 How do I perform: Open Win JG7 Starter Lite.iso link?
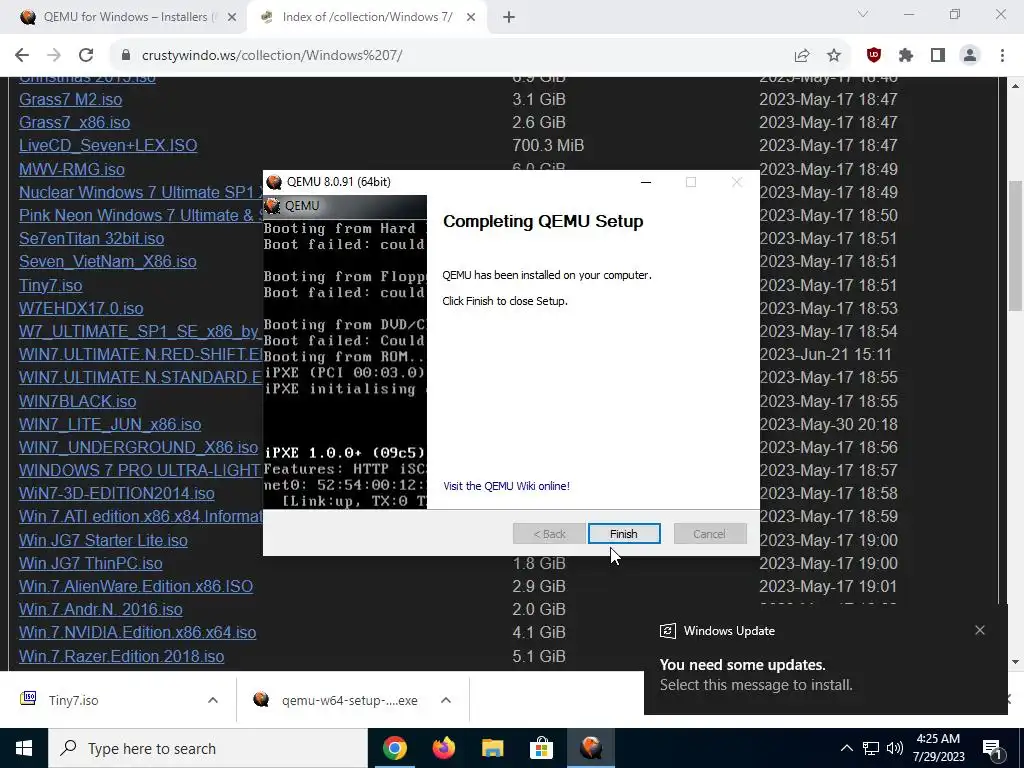click(x=103, y=541)
